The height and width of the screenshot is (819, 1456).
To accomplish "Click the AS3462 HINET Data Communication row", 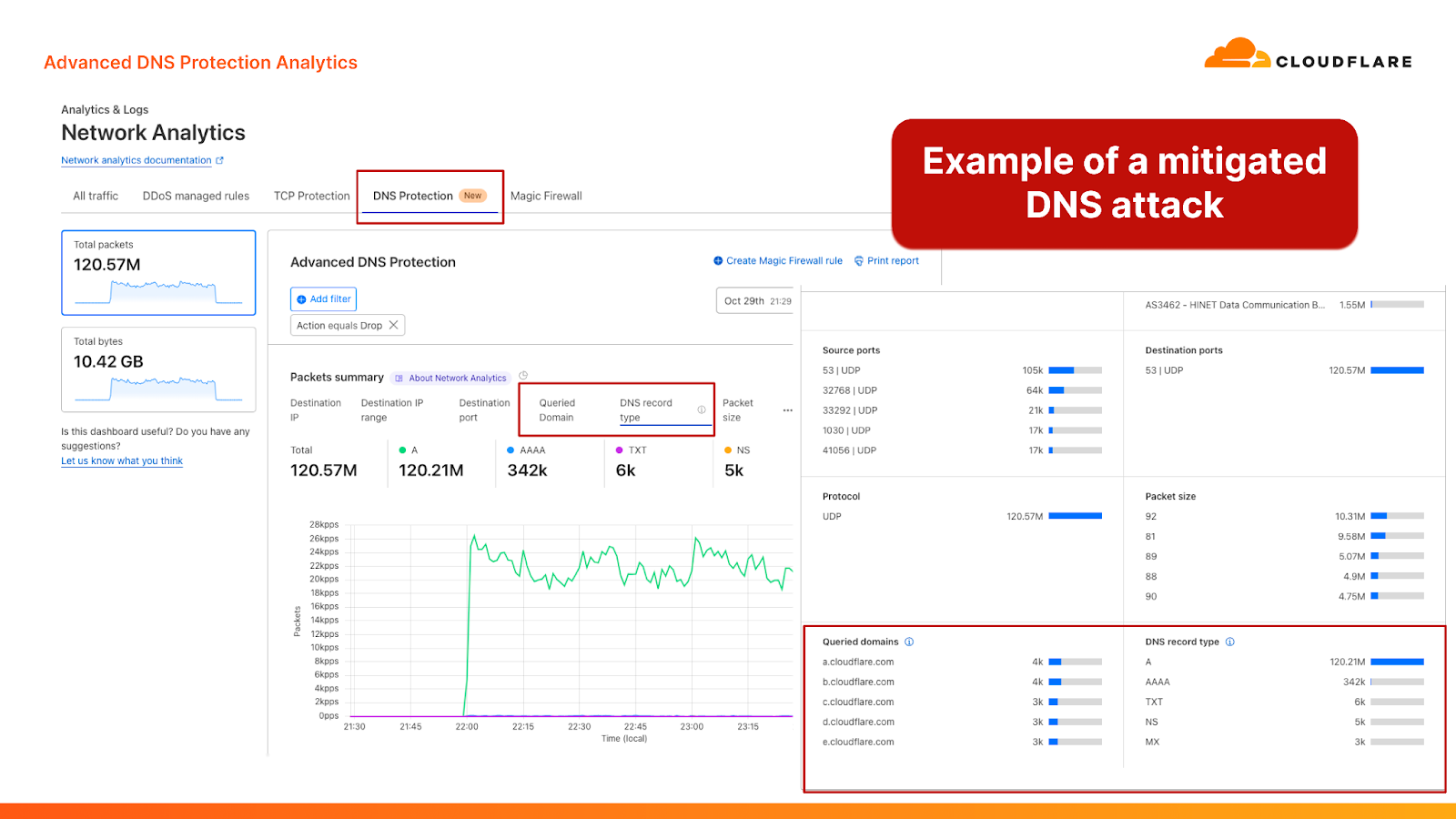I will (1284, 305).
